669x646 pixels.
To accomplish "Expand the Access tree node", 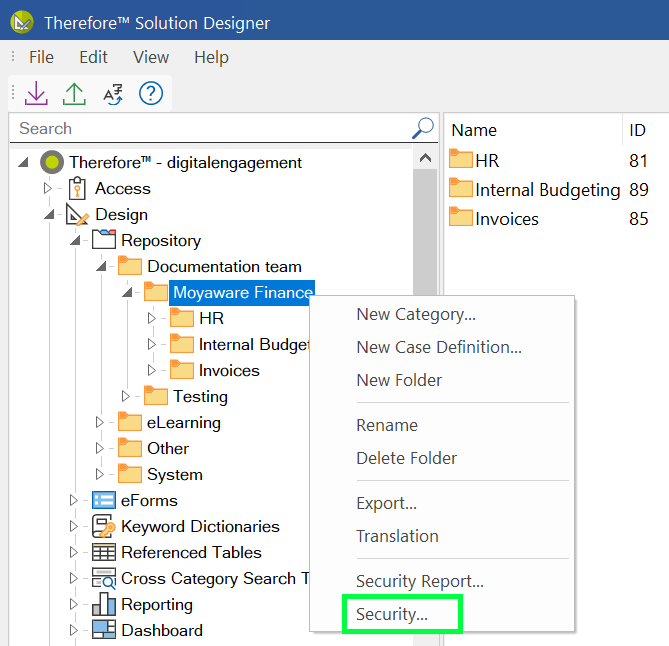I will tap(47, 189).
